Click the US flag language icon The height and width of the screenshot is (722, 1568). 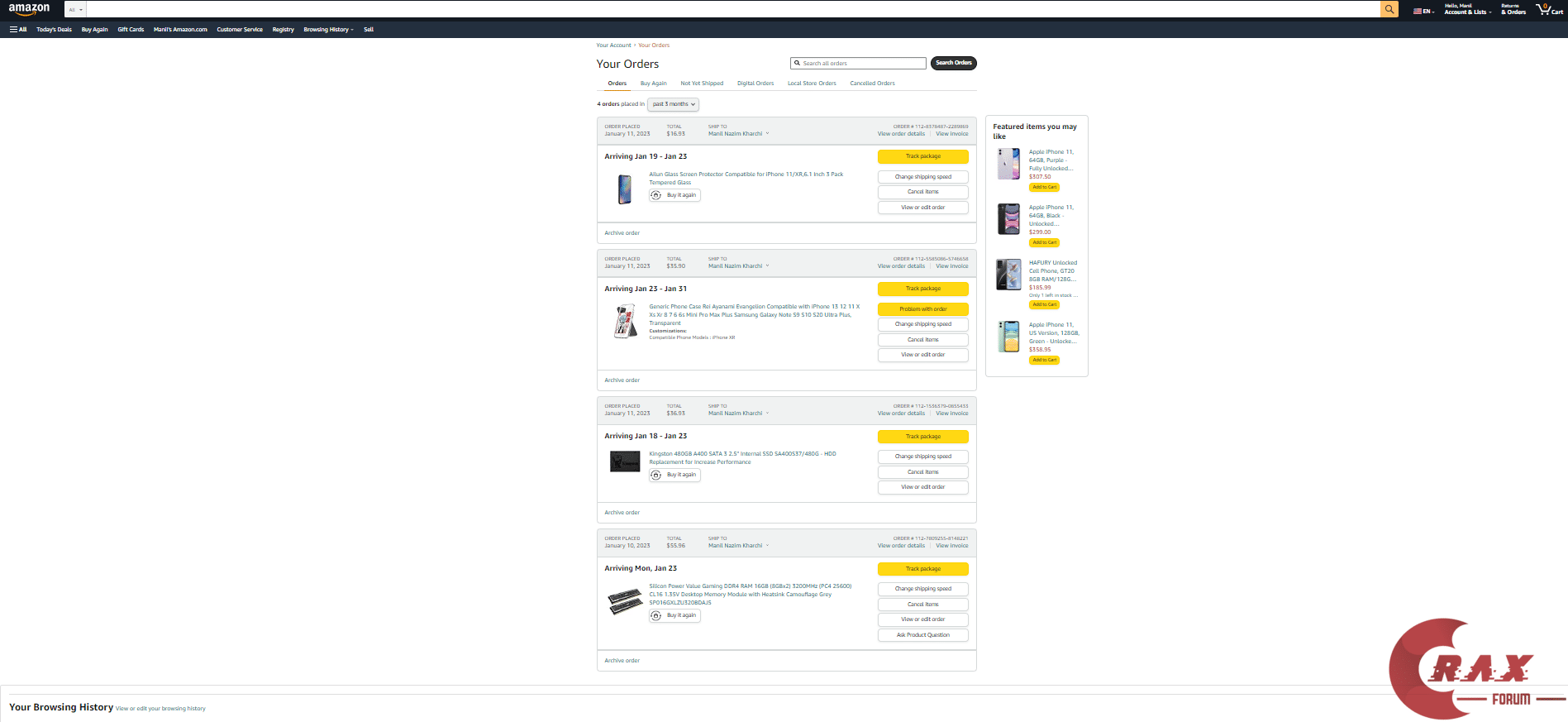pyautogui.click(x=1418, y=12)
